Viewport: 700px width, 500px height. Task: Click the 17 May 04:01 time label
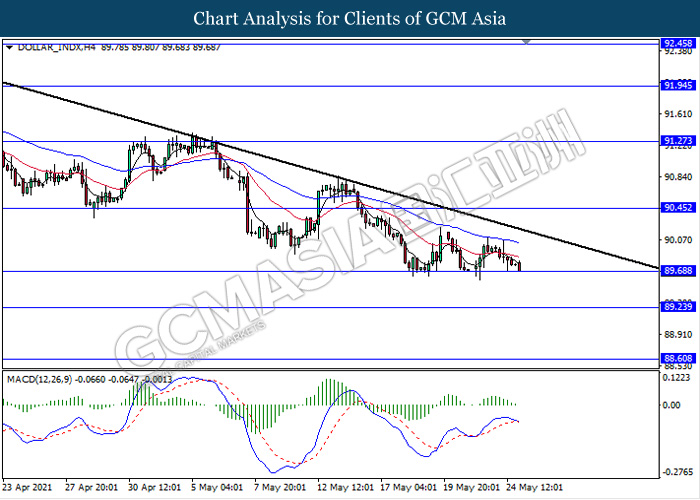(407, 487)
